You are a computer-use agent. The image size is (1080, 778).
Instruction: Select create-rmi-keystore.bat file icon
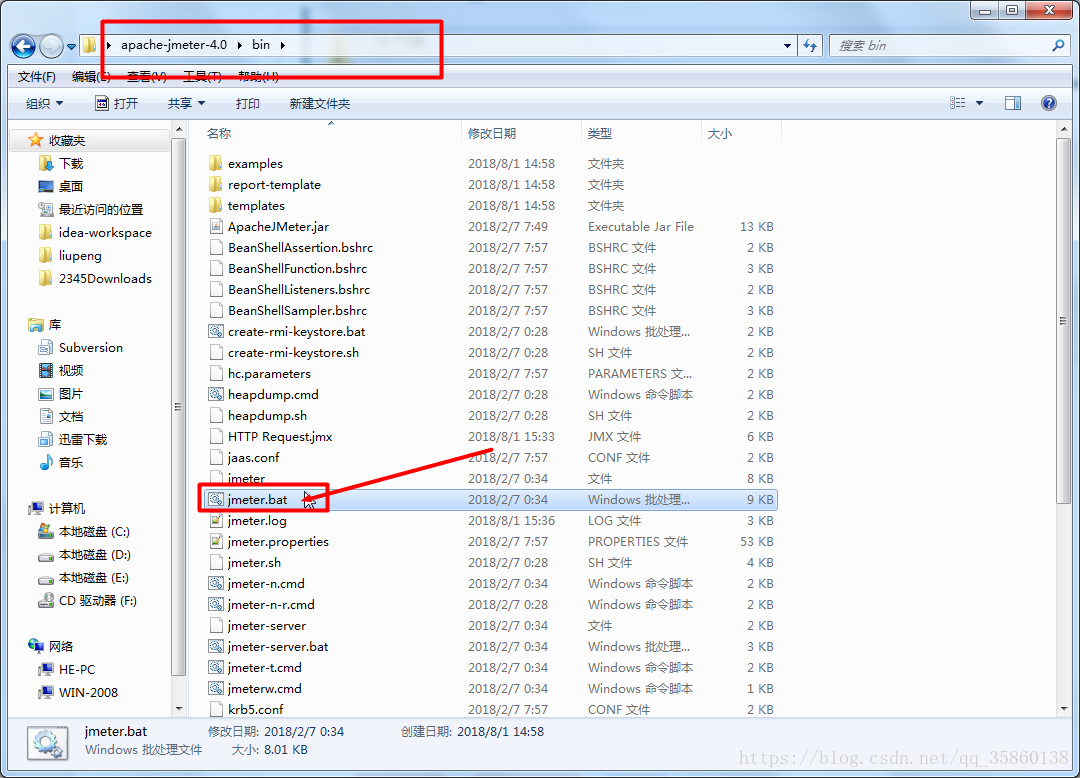216,331
